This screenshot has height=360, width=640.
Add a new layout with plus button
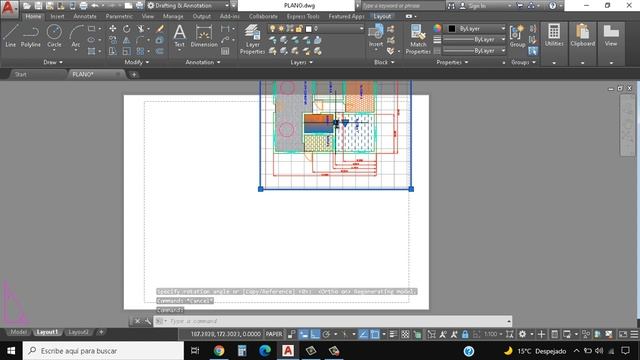click(101, 332)
